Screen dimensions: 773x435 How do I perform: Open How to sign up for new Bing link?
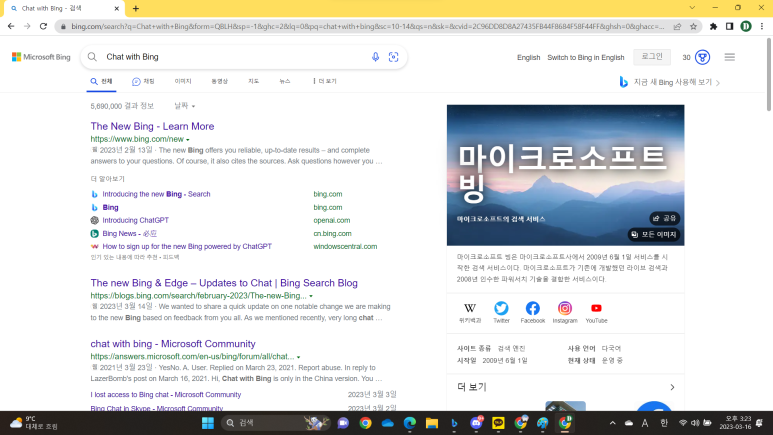point(187,247)
